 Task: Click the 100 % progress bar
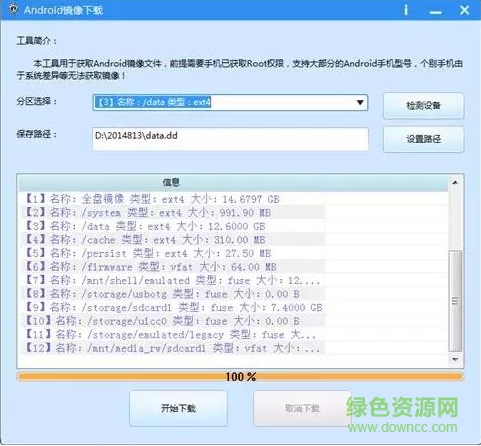click(x=240, y=377)
